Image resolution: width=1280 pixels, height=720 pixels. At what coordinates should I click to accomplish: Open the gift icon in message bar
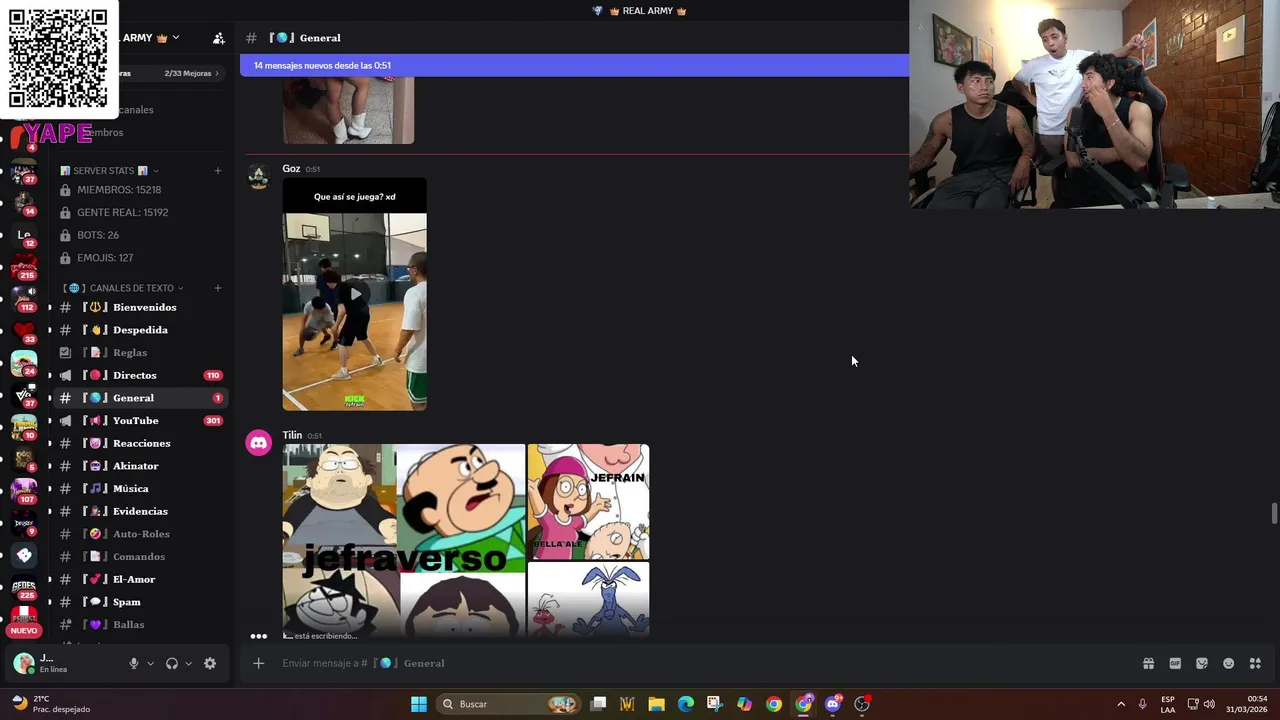click(x=1148, y=663)
